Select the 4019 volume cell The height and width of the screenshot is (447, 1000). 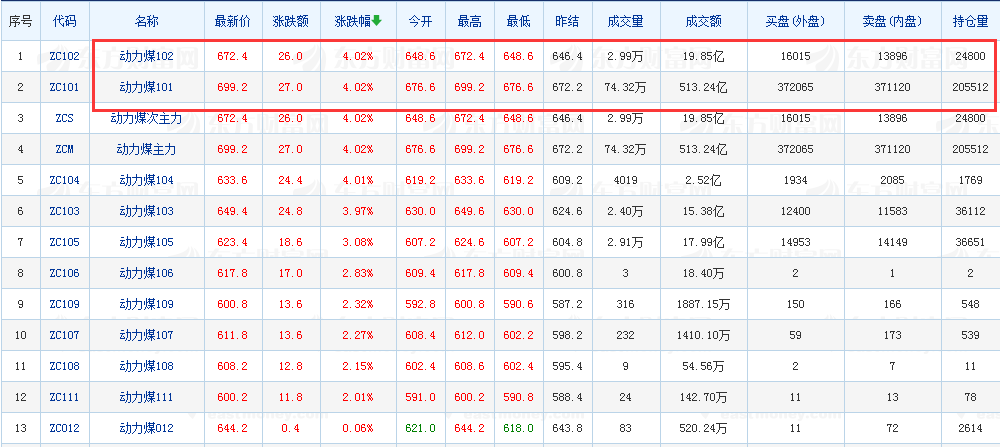(x=626, y=180)
